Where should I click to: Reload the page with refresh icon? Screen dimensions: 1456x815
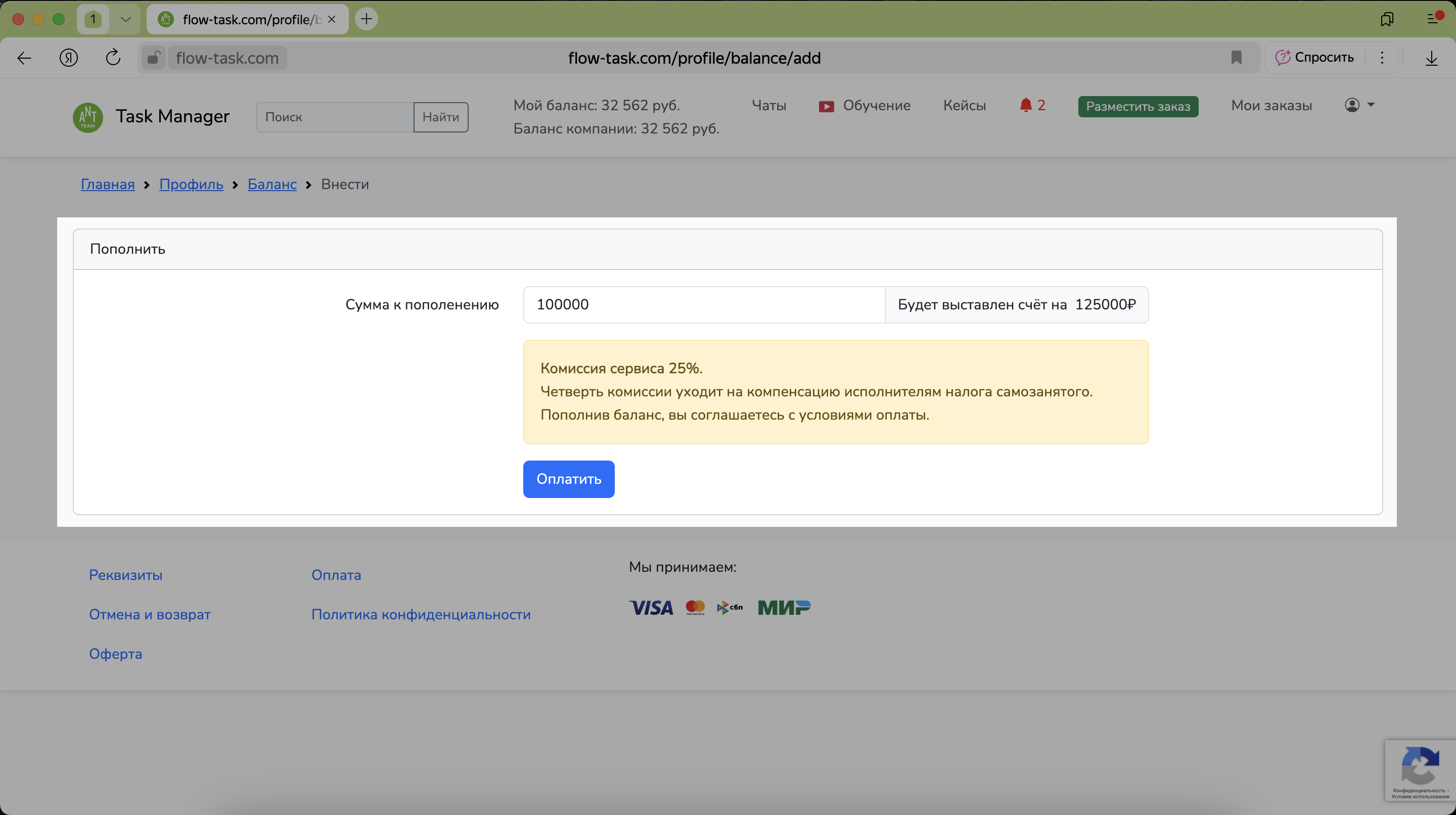(x=113, y=58)
